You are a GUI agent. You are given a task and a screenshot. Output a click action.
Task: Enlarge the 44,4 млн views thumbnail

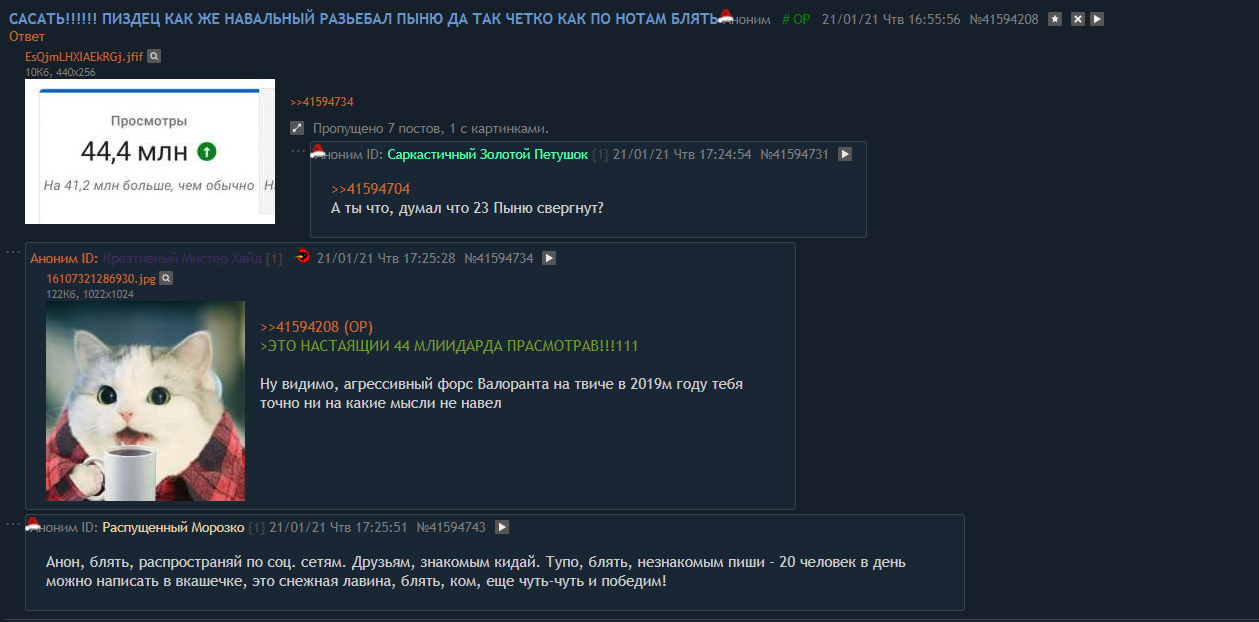tap(150, 151)
